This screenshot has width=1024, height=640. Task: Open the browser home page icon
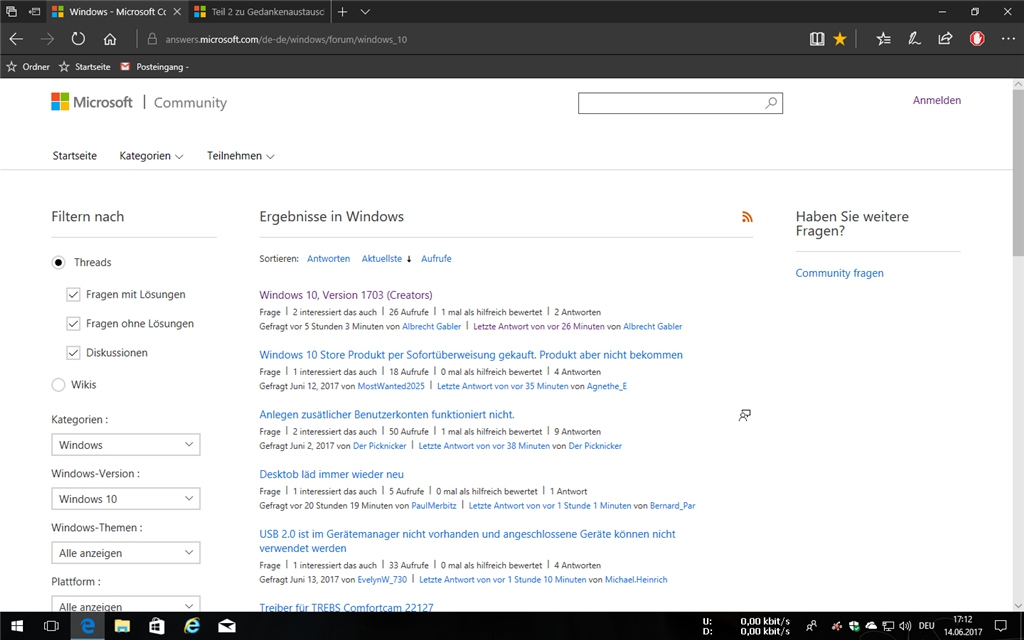(x=110, y=39)
